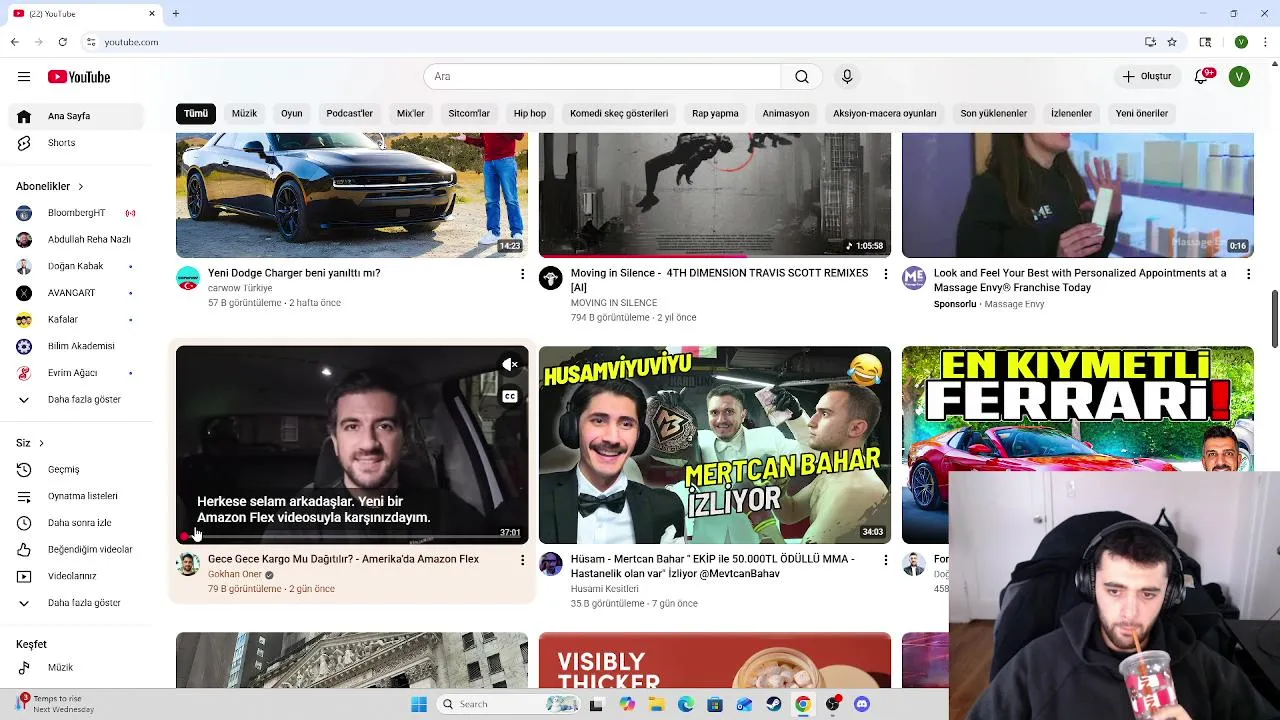Click the Ara search input field
This screenshot has height=720, width=1280.
coord(603,76)
